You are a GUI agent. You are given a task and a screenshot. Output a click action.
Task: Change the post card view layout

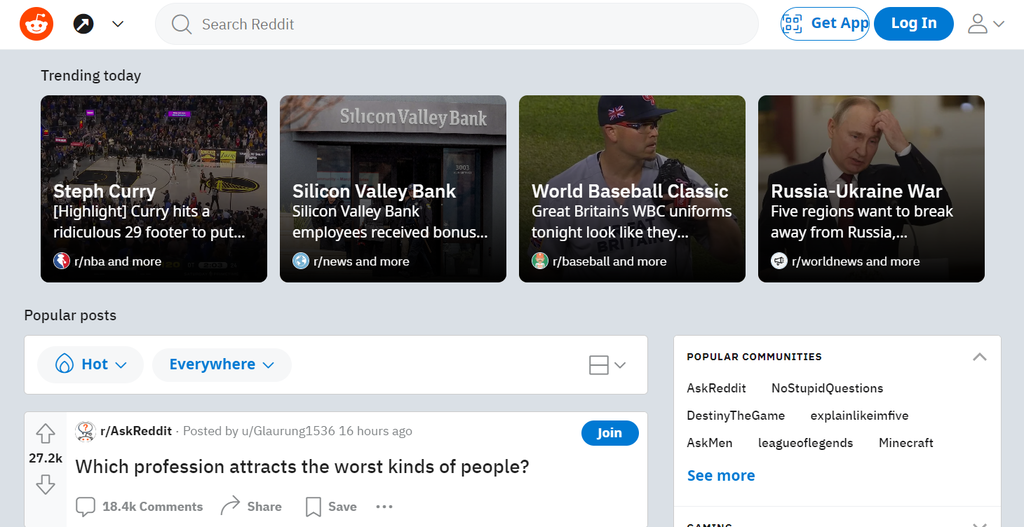pos(607,365)
